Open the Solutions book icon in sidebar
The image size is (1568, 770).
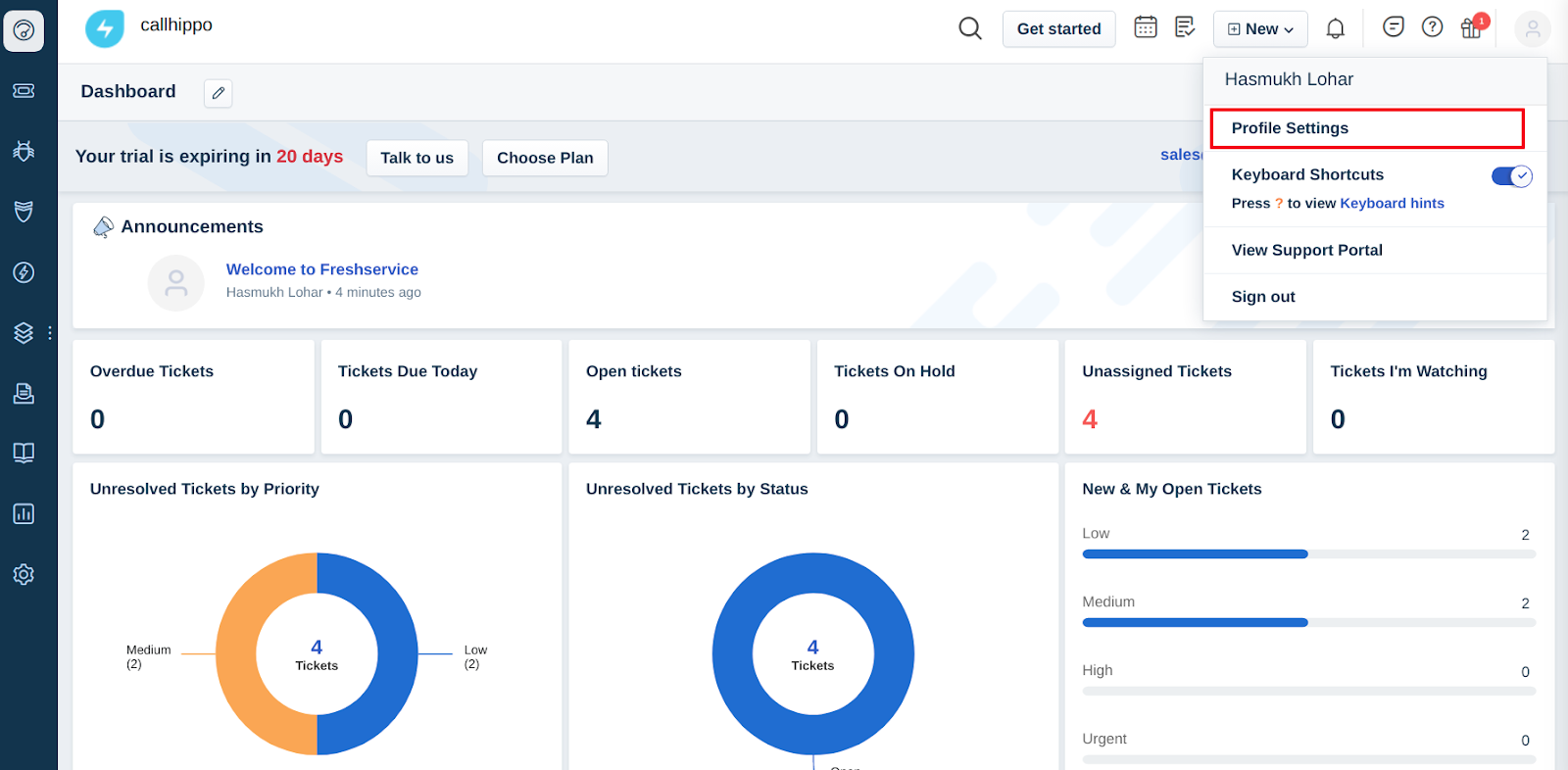(x=24, y=453)
